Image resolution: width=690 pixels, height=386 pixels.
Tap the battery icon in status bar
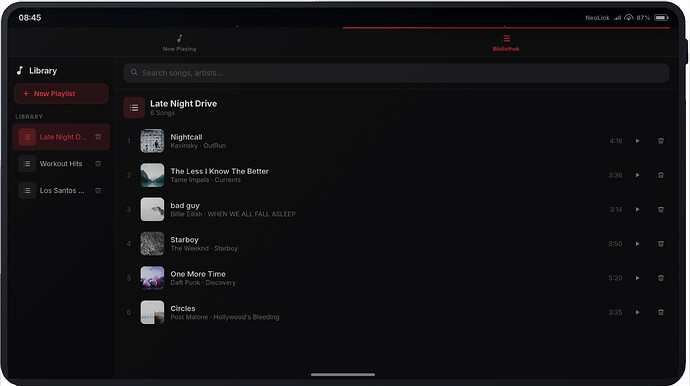pos(661,18)
